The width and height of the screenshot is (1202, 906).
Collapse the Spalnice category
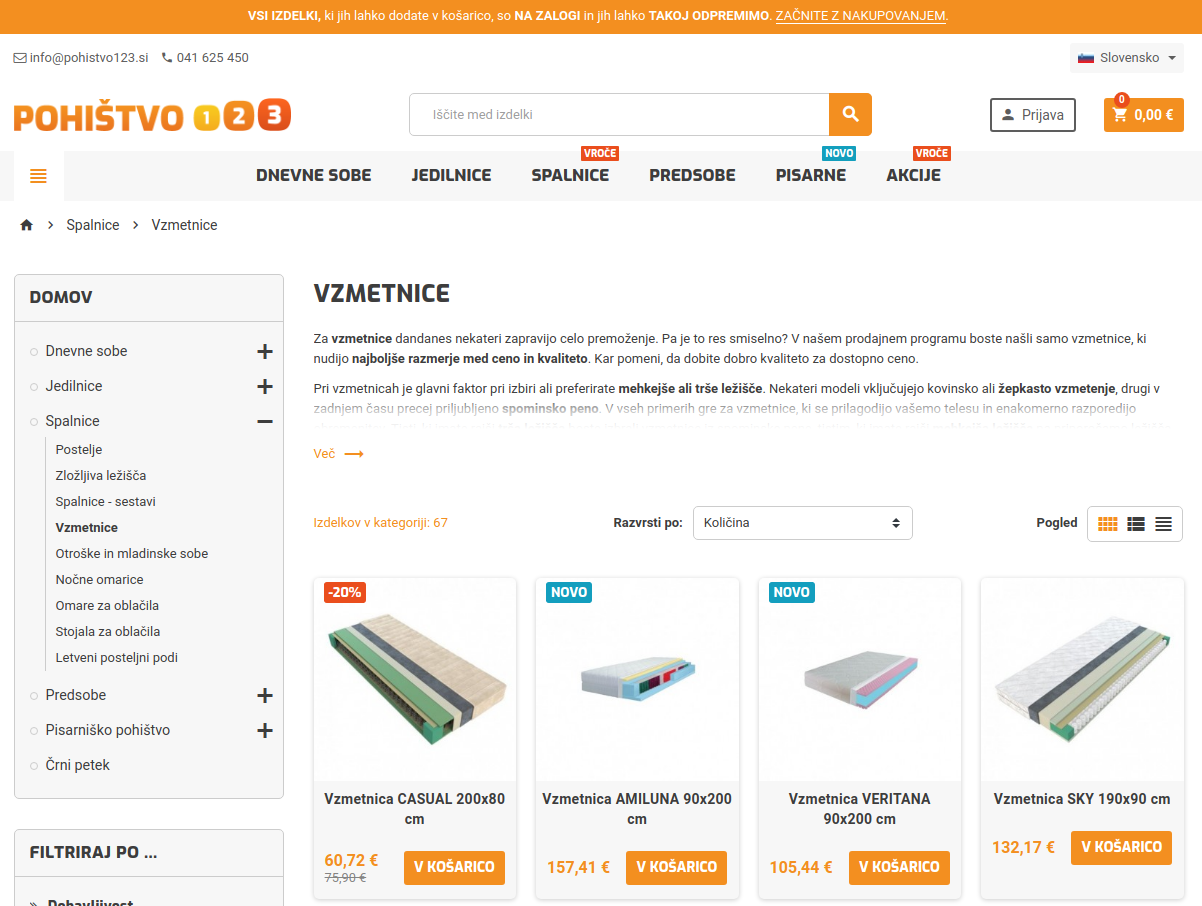pos(265,421)
